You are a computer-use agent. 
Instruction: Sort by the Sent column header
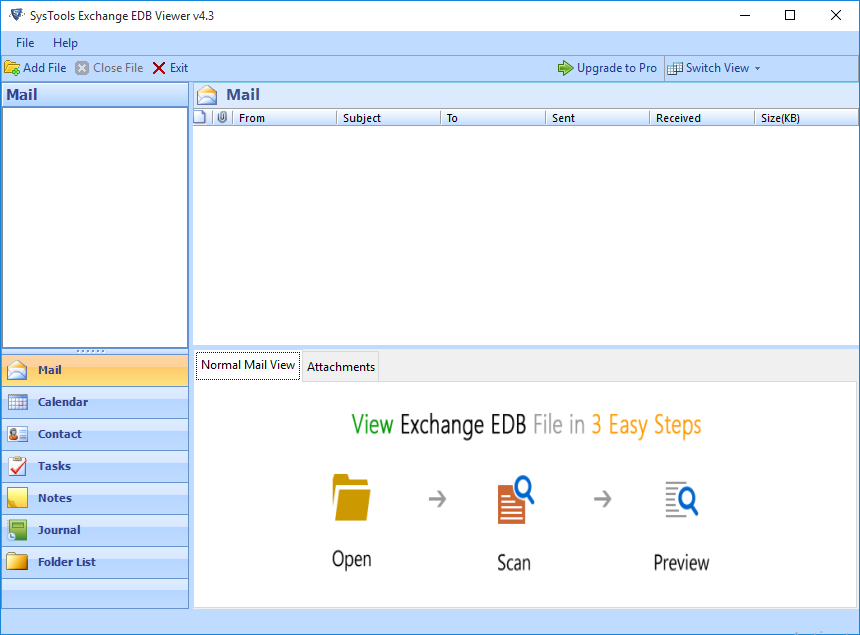click(x=598, y=118)
